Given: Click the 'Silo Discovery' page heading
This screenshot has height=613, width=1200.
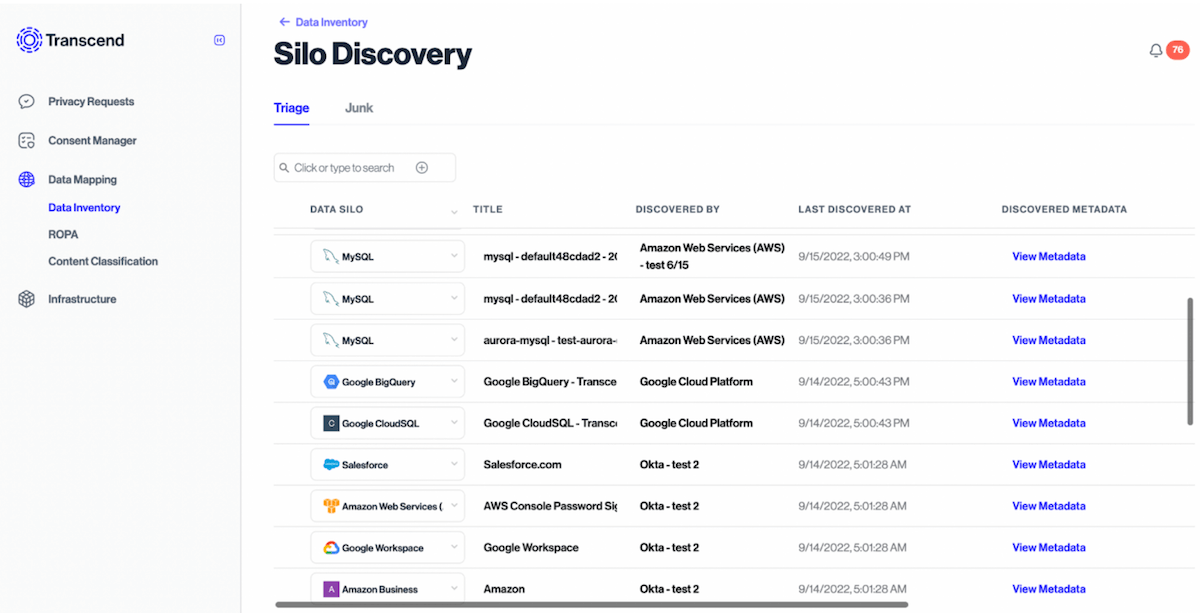Looking at the screenshot, I should coord(373,54).
